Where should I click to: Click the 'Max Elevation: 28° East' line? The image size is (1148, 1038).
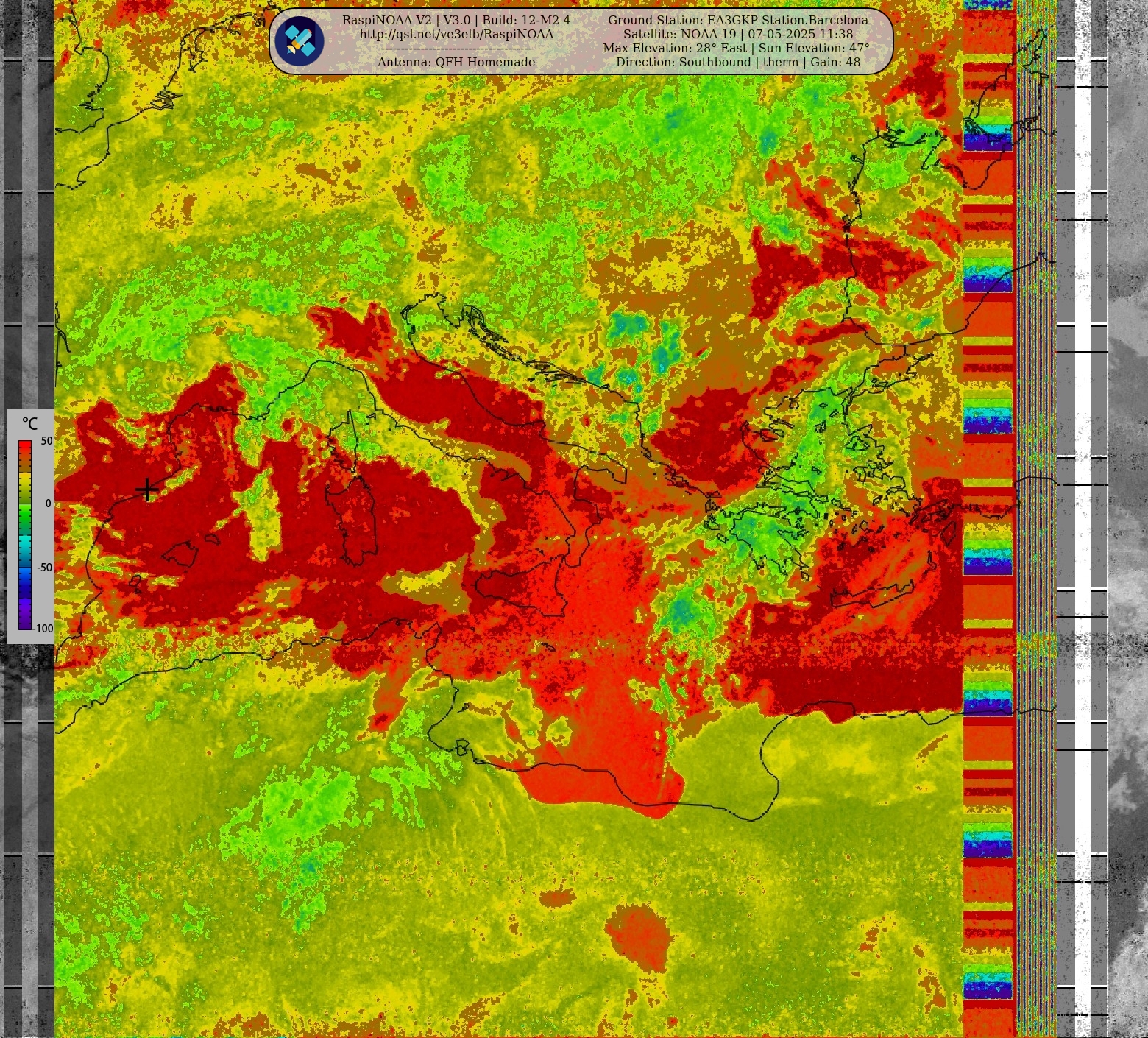pos(736,48)
